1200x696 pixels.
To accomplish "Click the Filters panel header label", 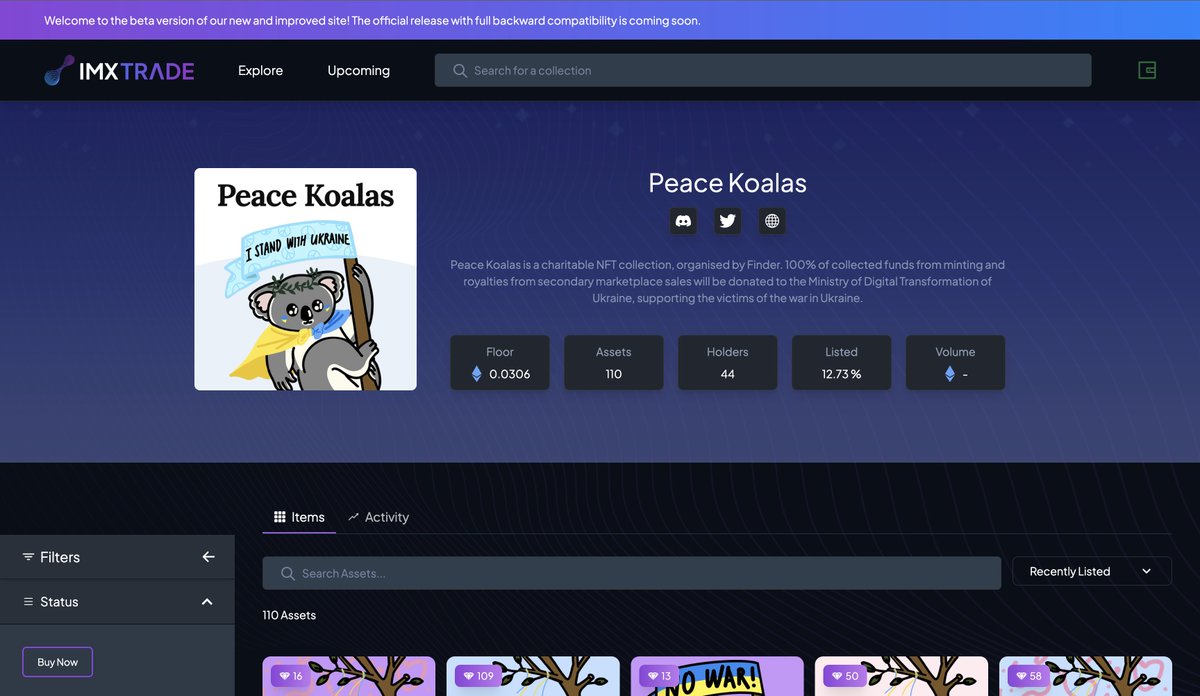I will (x=60, y=557).
